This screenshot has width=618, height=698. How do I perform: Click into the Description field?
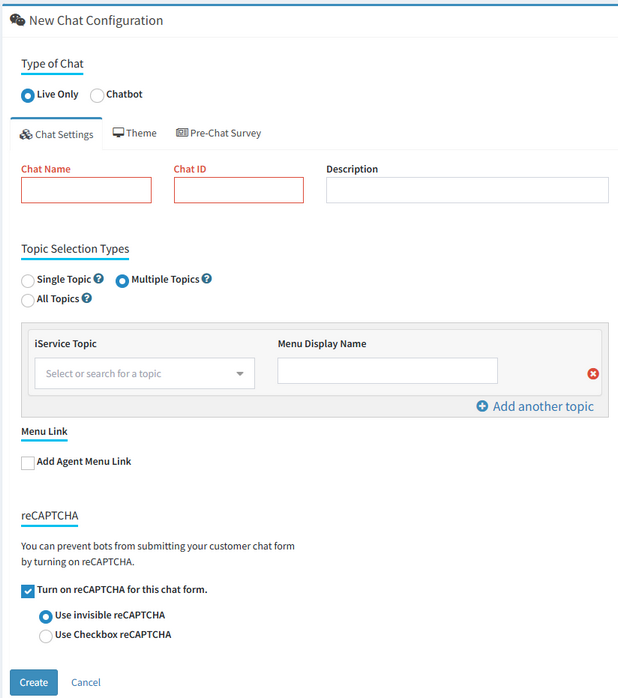pyautogui.click(x=467, y=190)
